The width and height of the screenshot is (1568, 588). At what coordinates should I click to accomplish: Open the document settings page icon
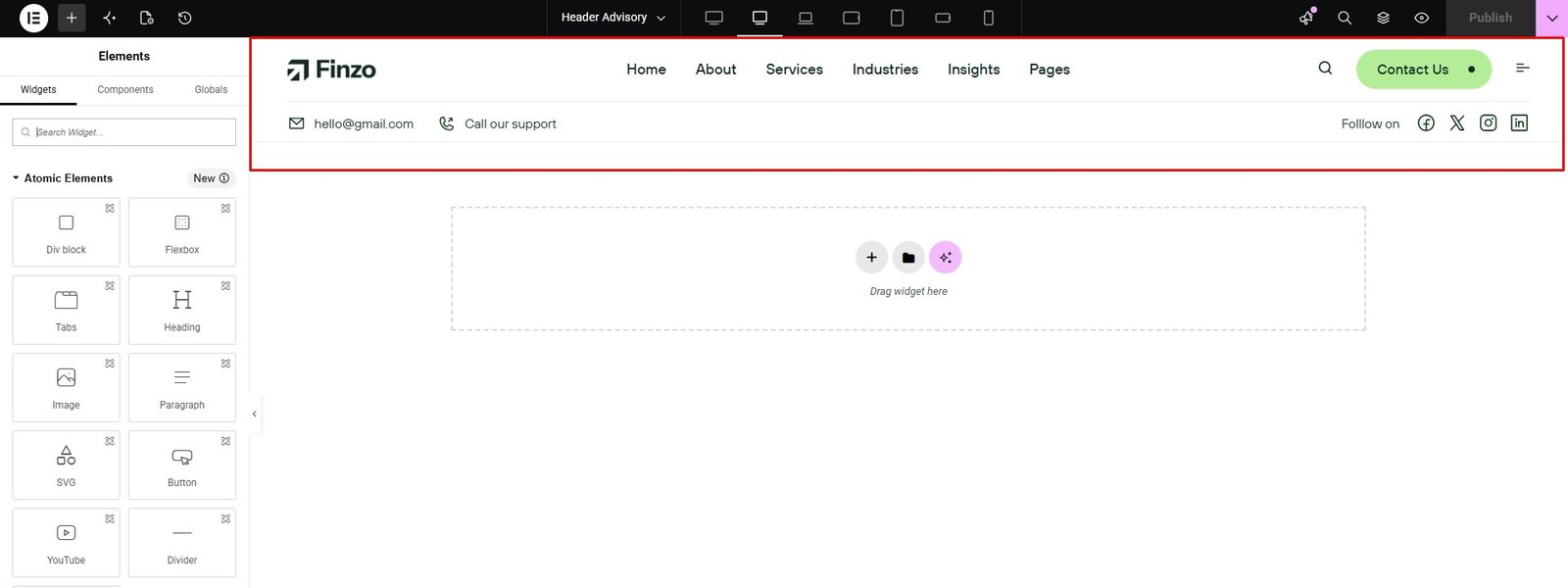pos(147,18)
